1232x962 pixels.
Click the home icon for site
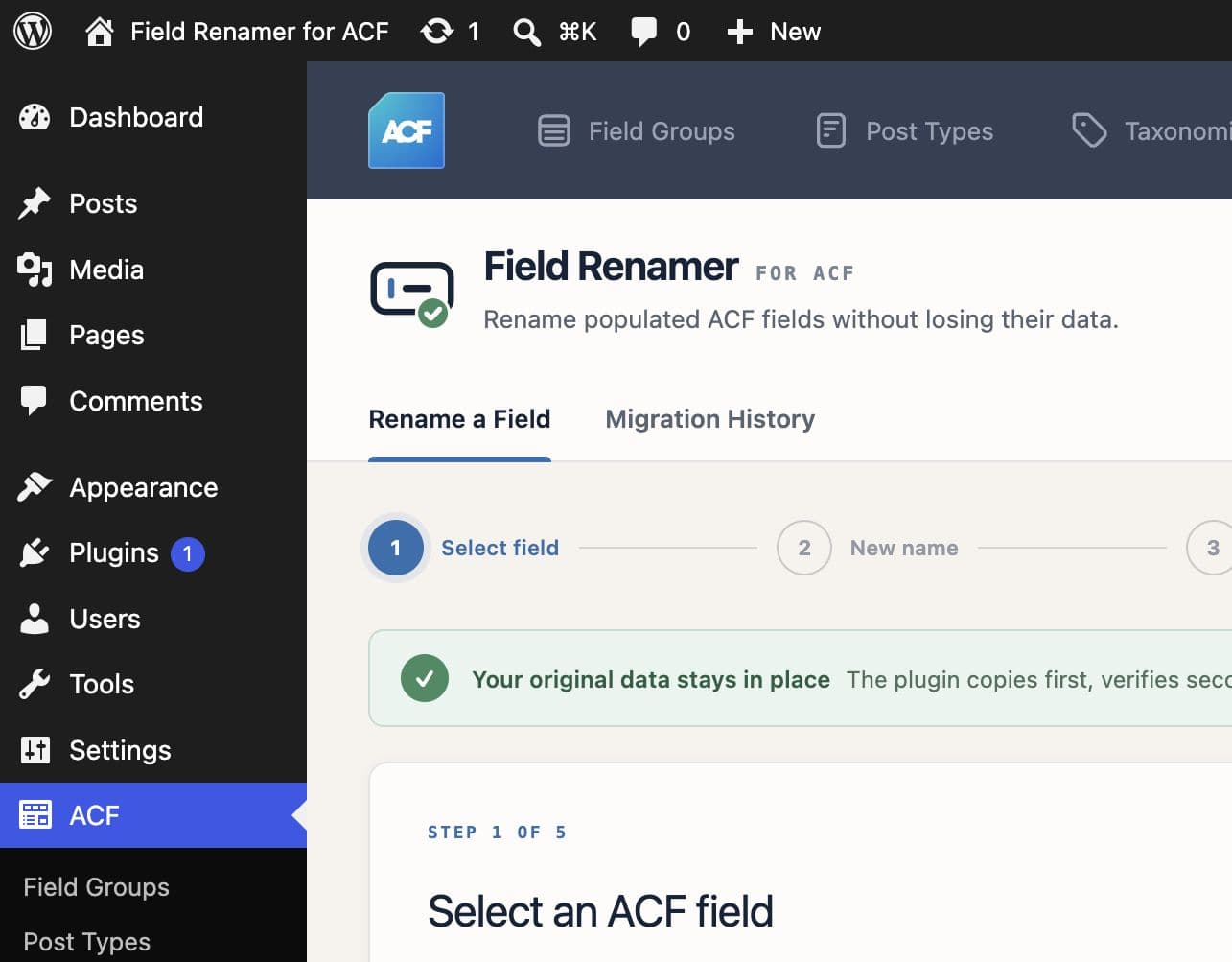click(99, 32)
